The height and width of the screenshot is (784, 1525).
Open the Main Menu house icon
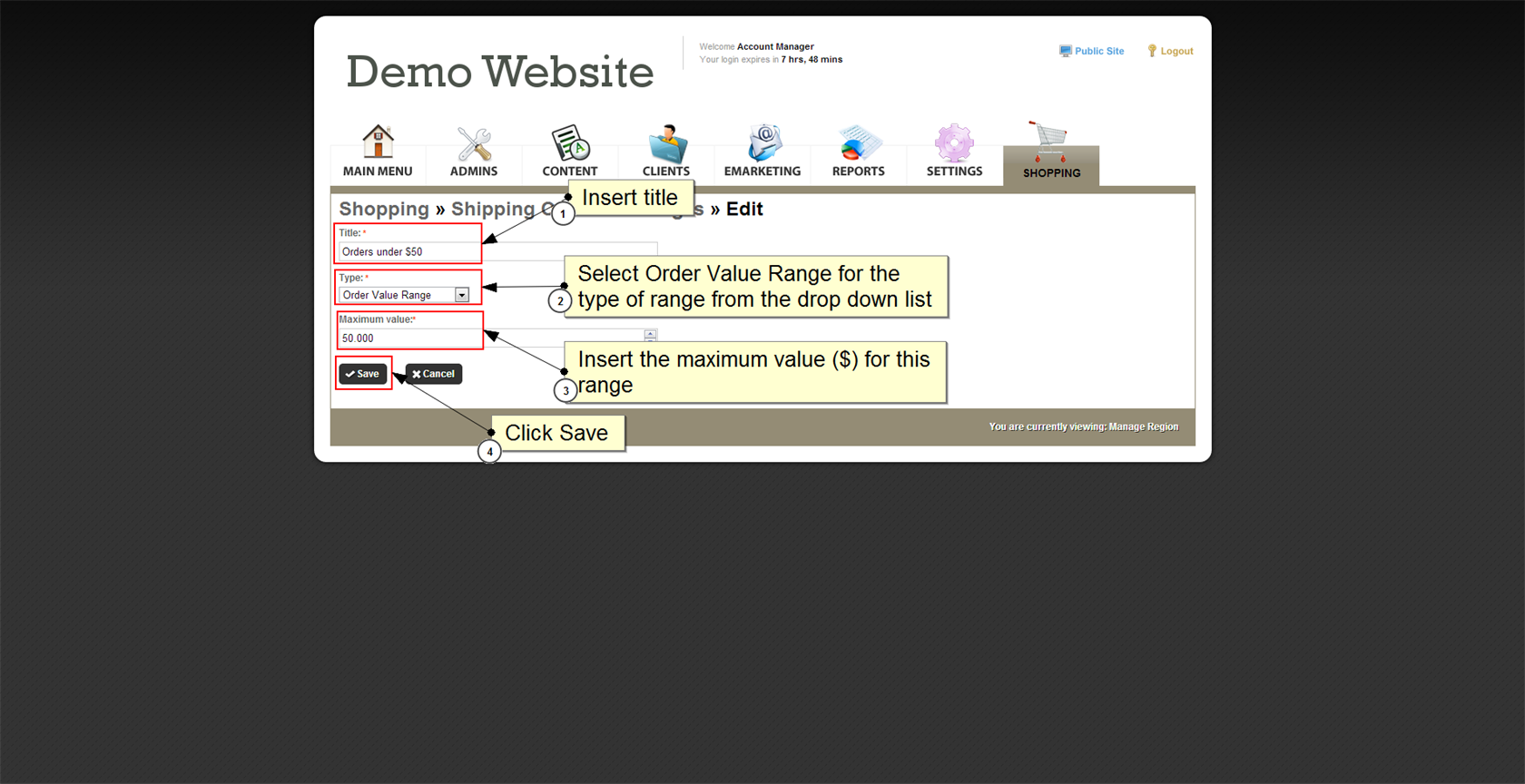point(378,142)
